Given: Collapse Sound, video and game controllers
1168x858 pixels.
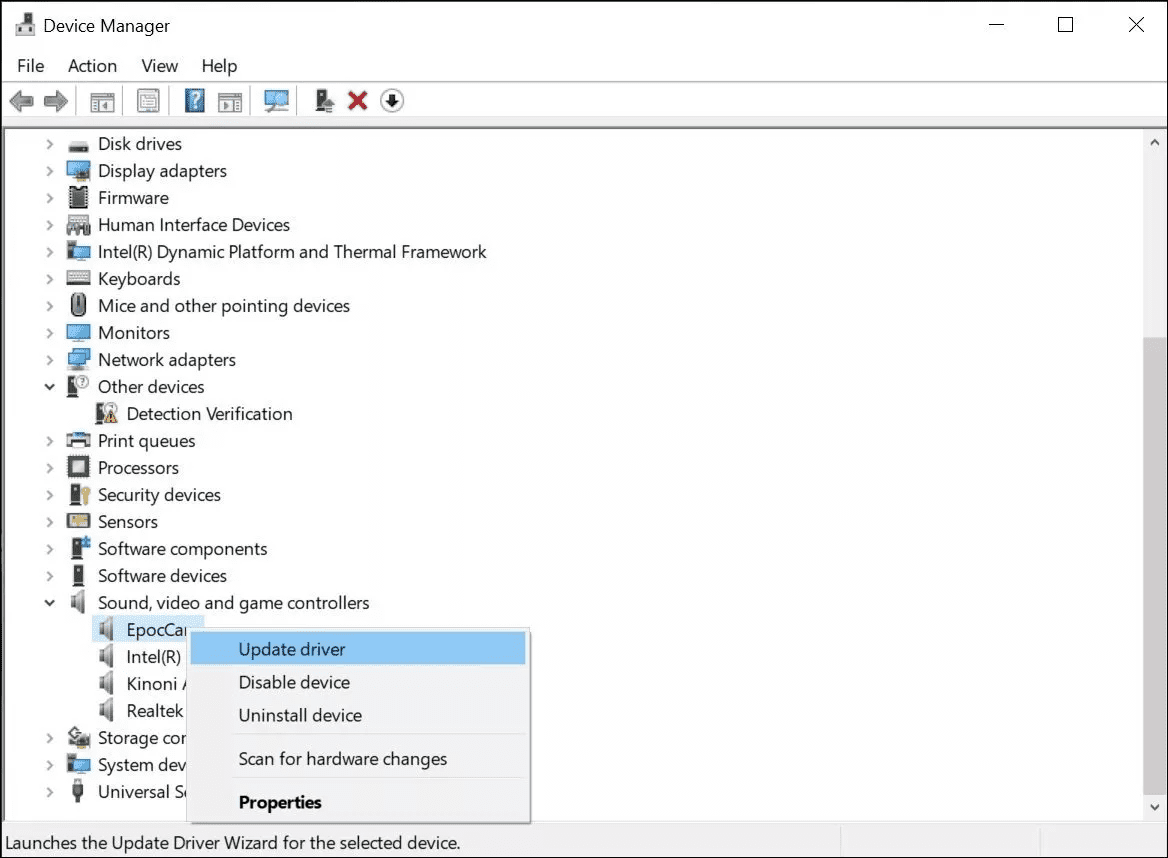Looking at the screenshot, I should 50,603.
